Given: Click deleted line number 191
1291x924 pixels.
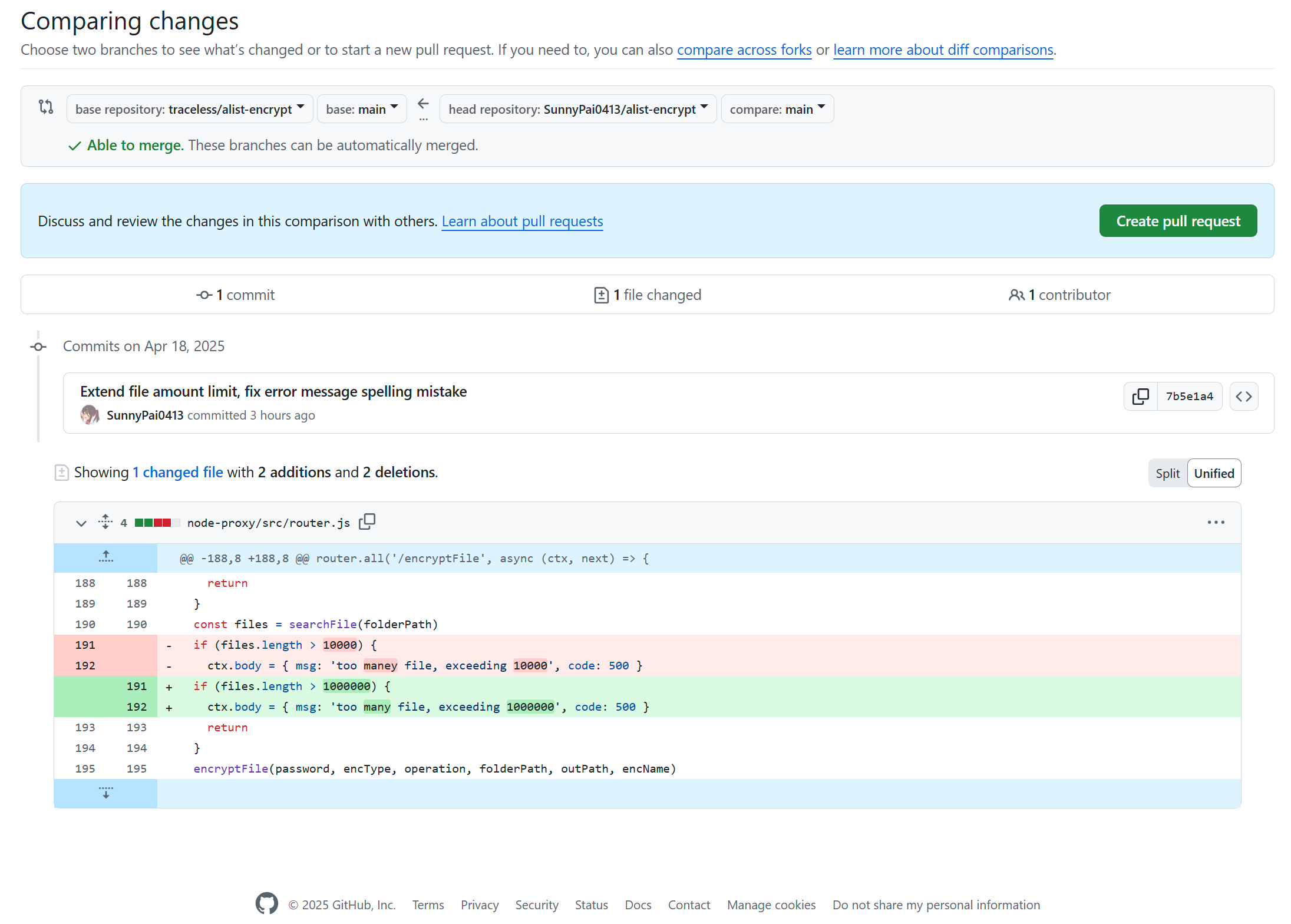Looking at the screenshot, I should point(85,645).
